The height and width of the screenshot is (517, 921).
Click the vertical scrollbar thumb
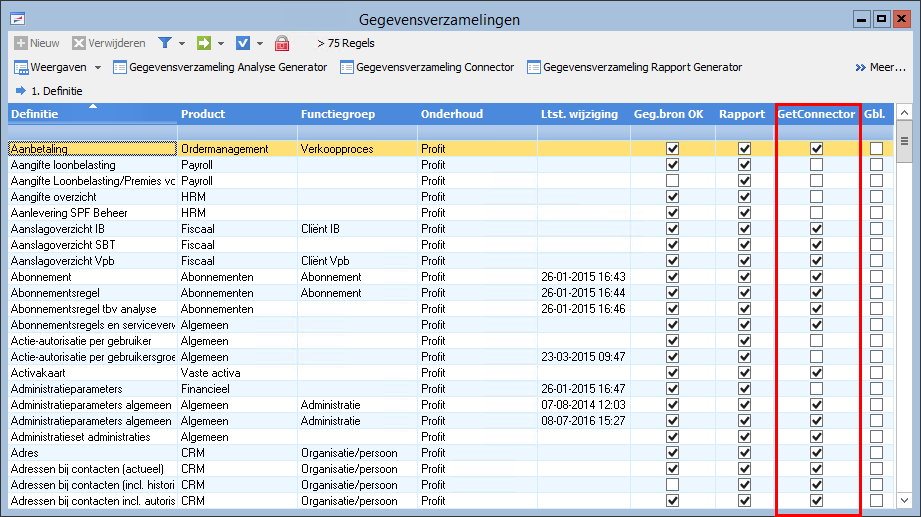(x=905, y=141)
